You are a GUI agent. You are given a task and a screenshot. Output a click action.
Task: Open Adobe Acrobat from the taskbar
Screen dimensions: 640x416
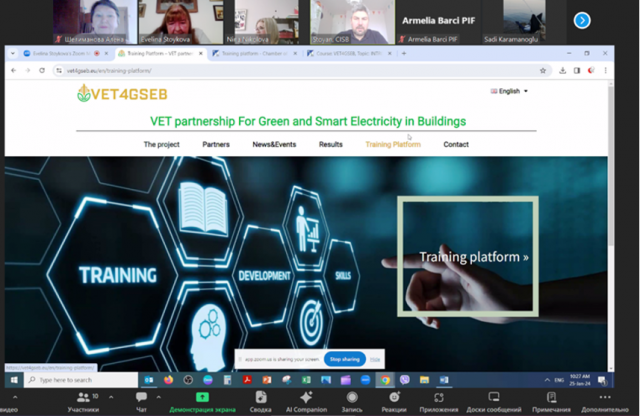(x=247, y=380)
